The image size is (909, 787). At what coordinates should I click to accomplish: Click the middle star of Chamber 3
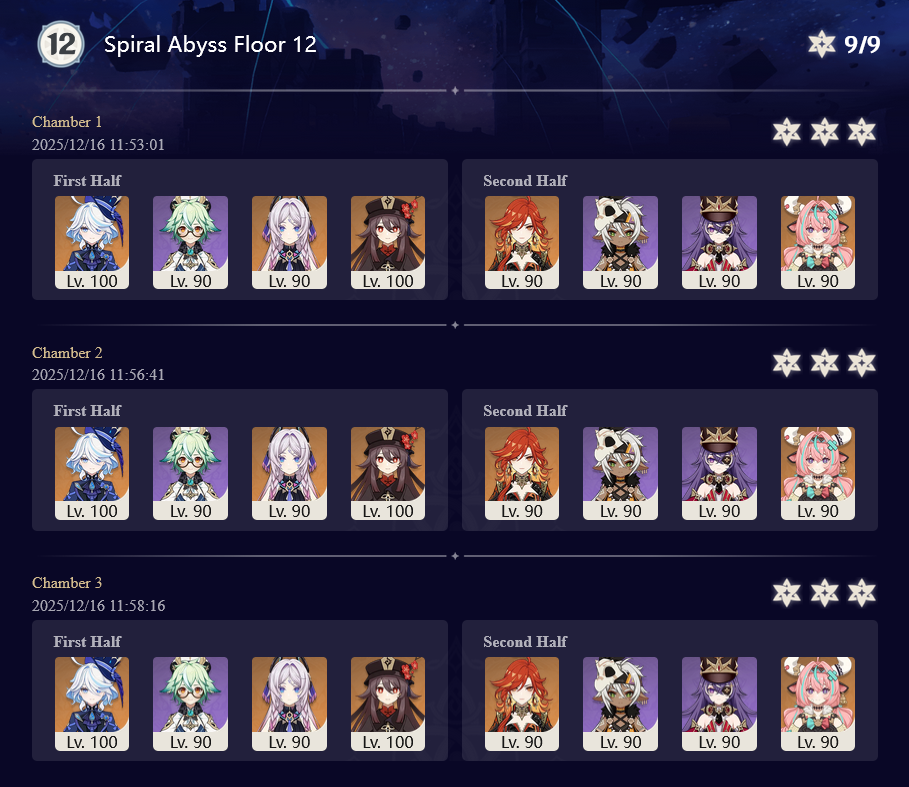[824, 593]
